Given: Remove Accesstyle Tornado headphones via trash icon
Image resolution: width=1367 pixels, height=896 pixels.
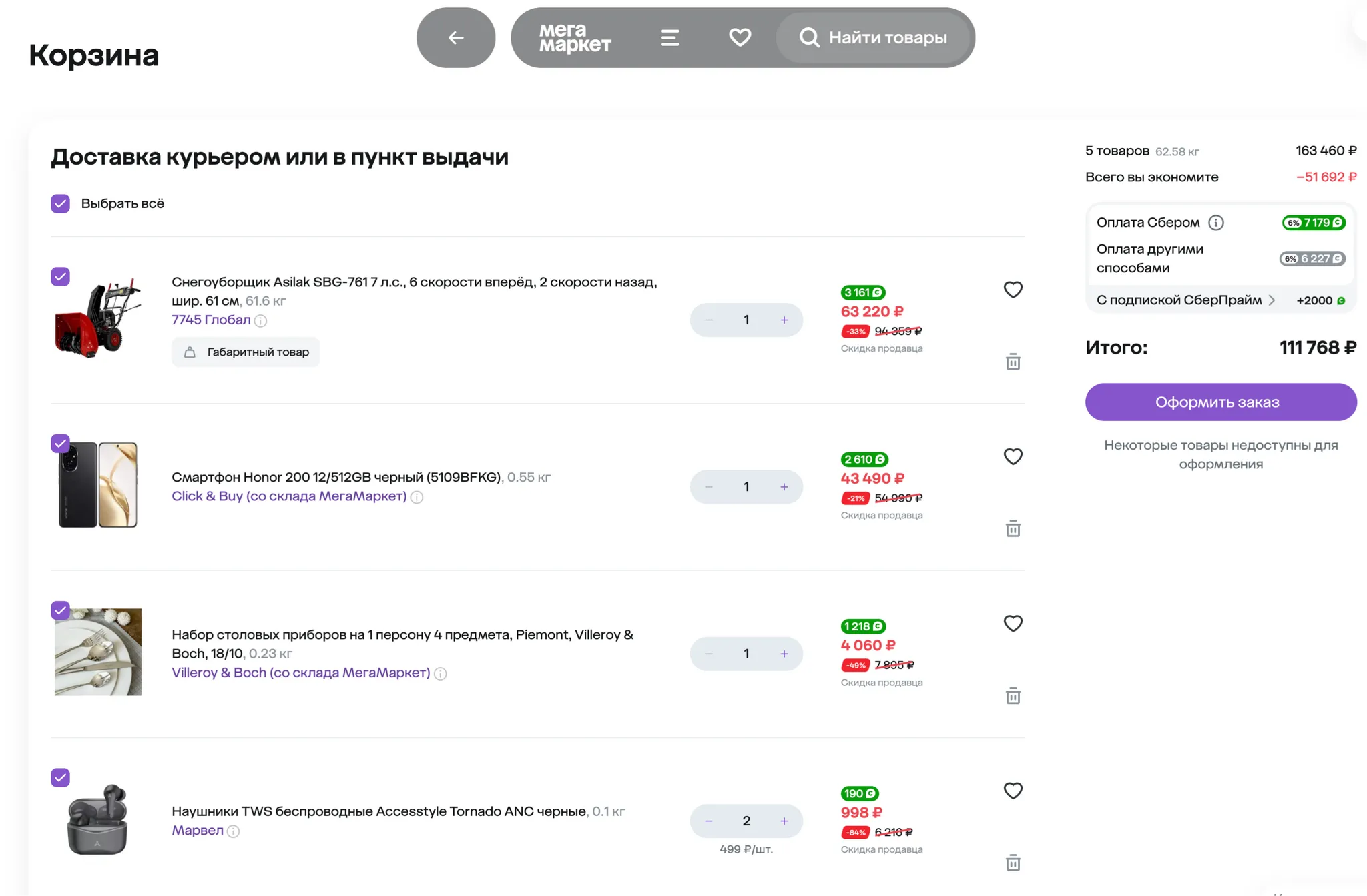Looking at the screenshot, I should tap(1013, 863).
